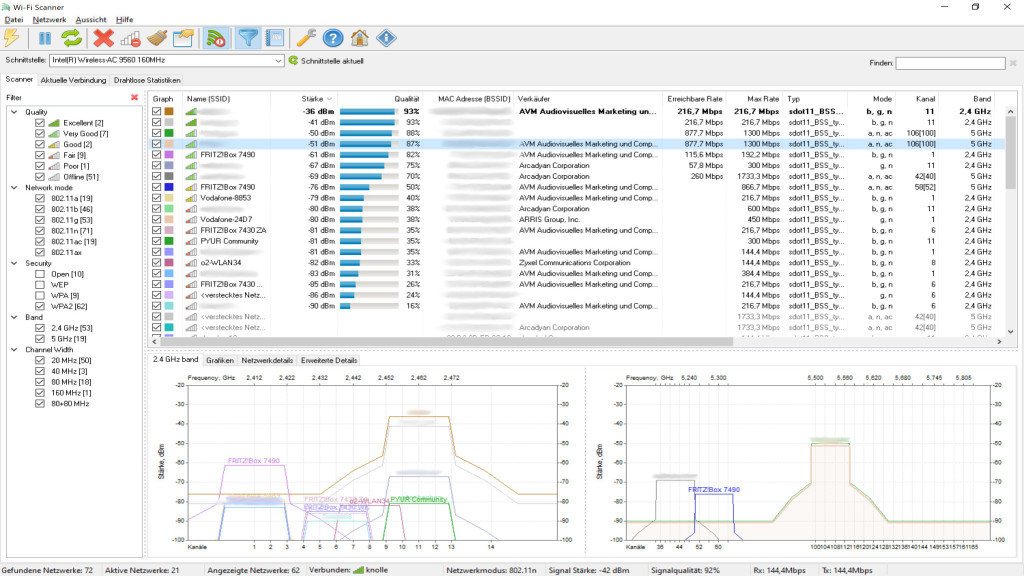
Task: Click the red X delete icon
Action: click(103, 38)
